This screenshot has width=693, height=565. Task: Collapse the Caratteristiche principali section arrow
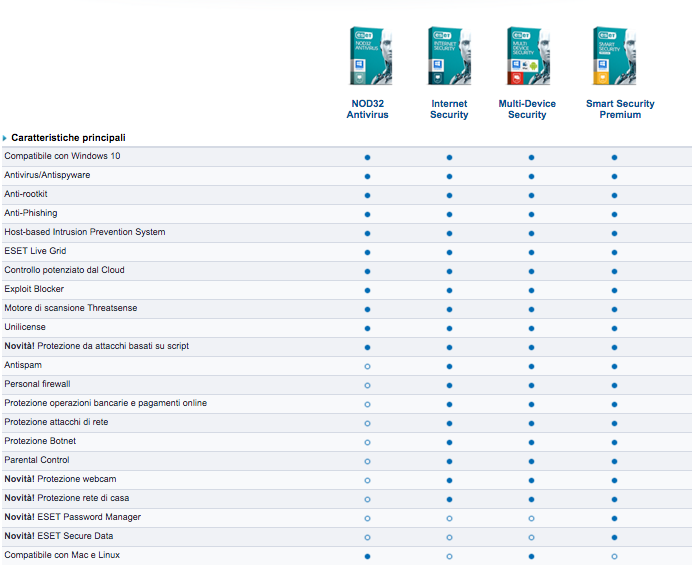tap(5, 138)
